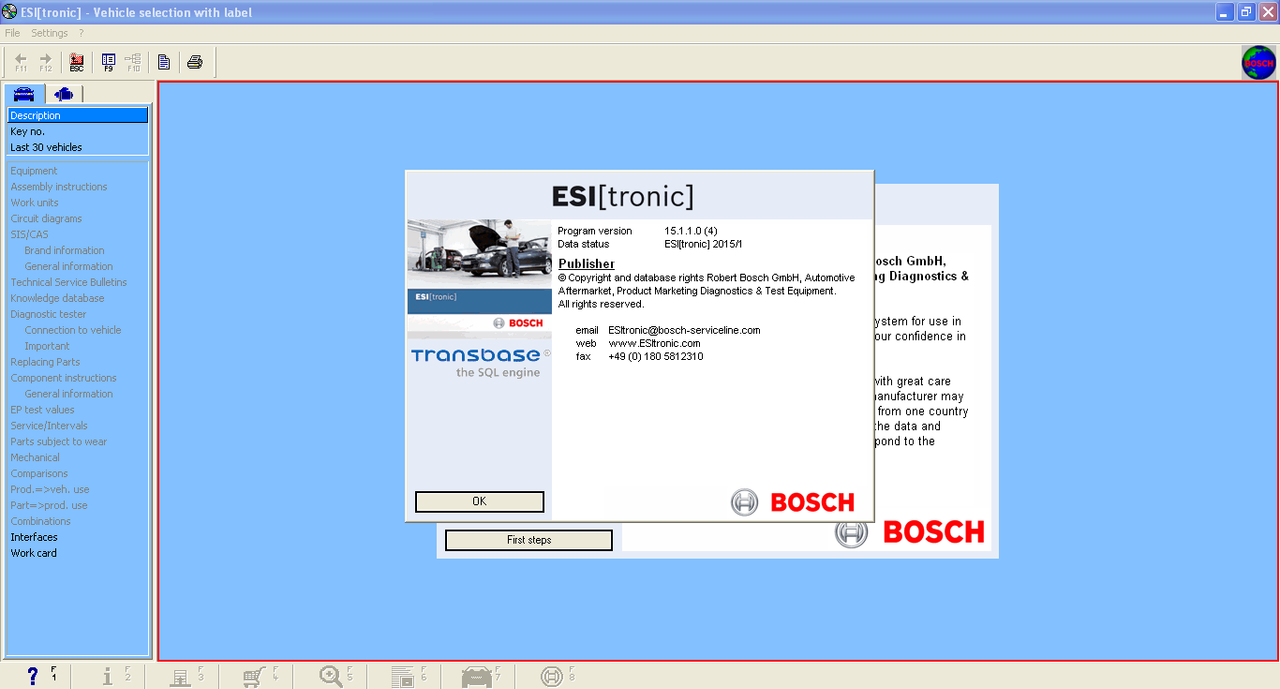Click the F3 building icon
Viewport: 1280px width, 689px height.
coord(180,677)
